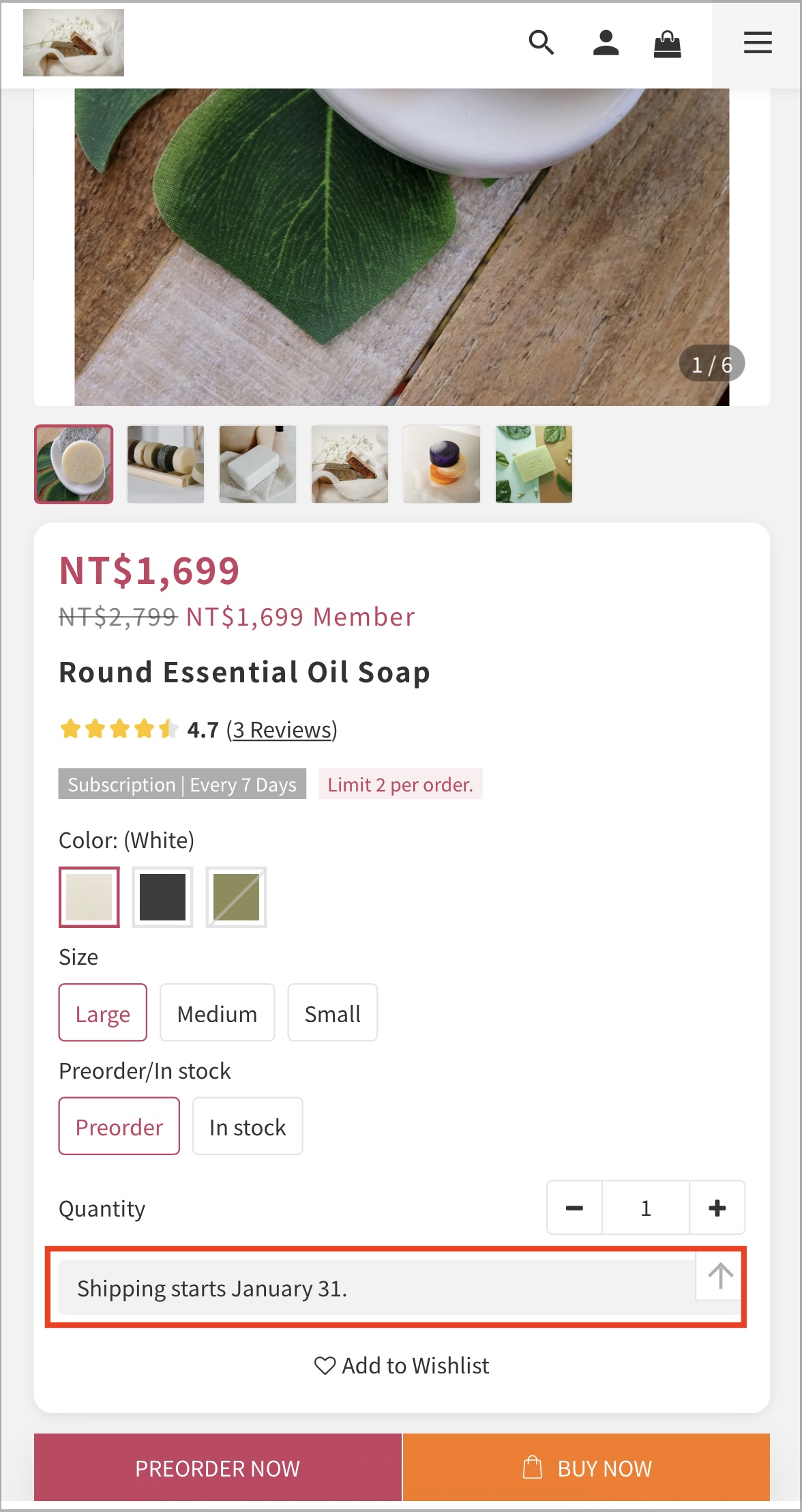802x1512 pixels.
Task: Select the Medium size option
Action: point(217,1013)
